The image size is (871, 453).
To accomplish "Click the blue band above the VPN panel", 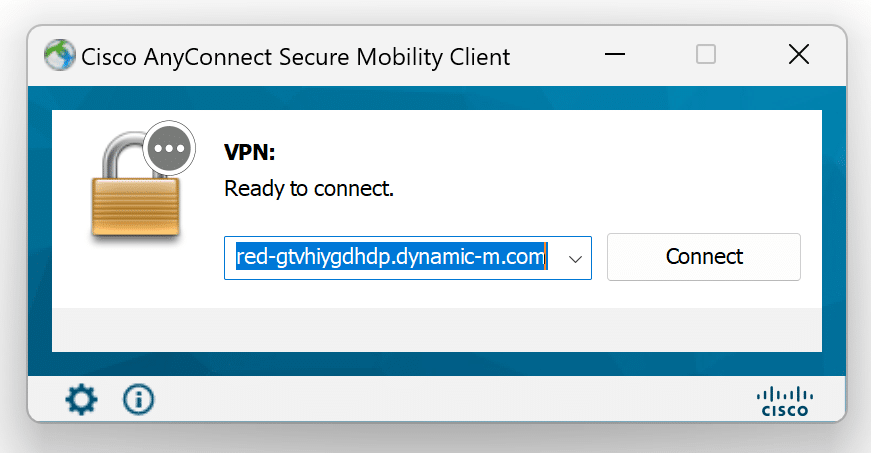I will coord(436,98).
